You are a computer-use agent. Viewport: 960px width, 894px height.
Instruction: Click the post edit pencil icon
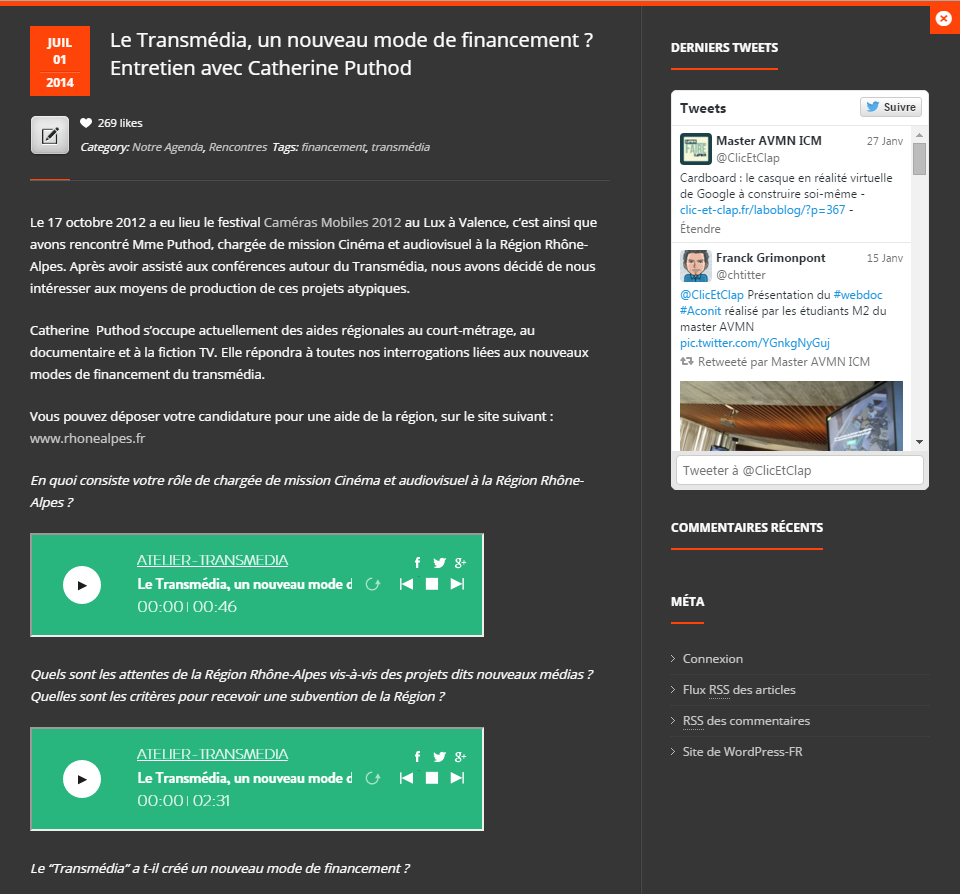click(50, 135)
